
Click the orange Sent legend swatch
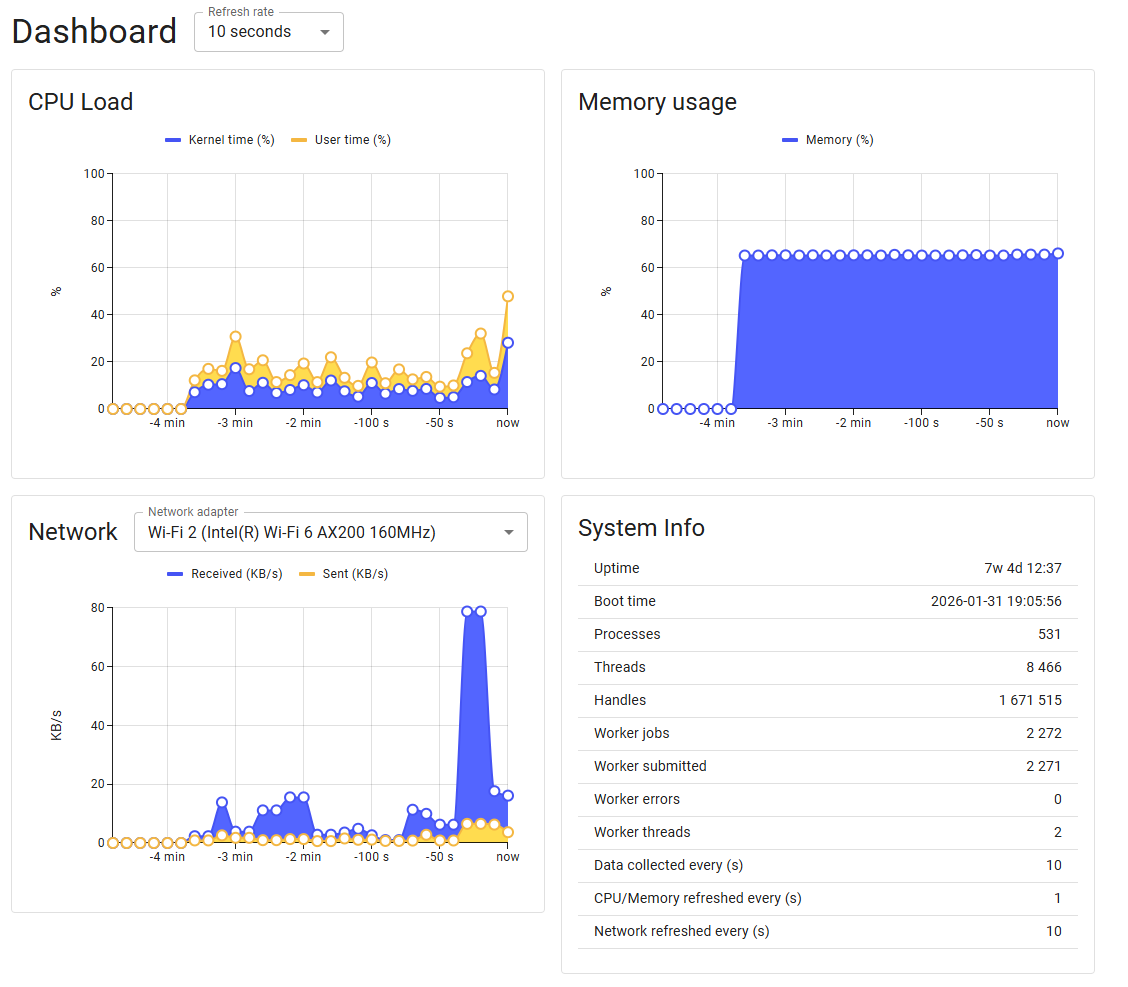pos(307,574)
